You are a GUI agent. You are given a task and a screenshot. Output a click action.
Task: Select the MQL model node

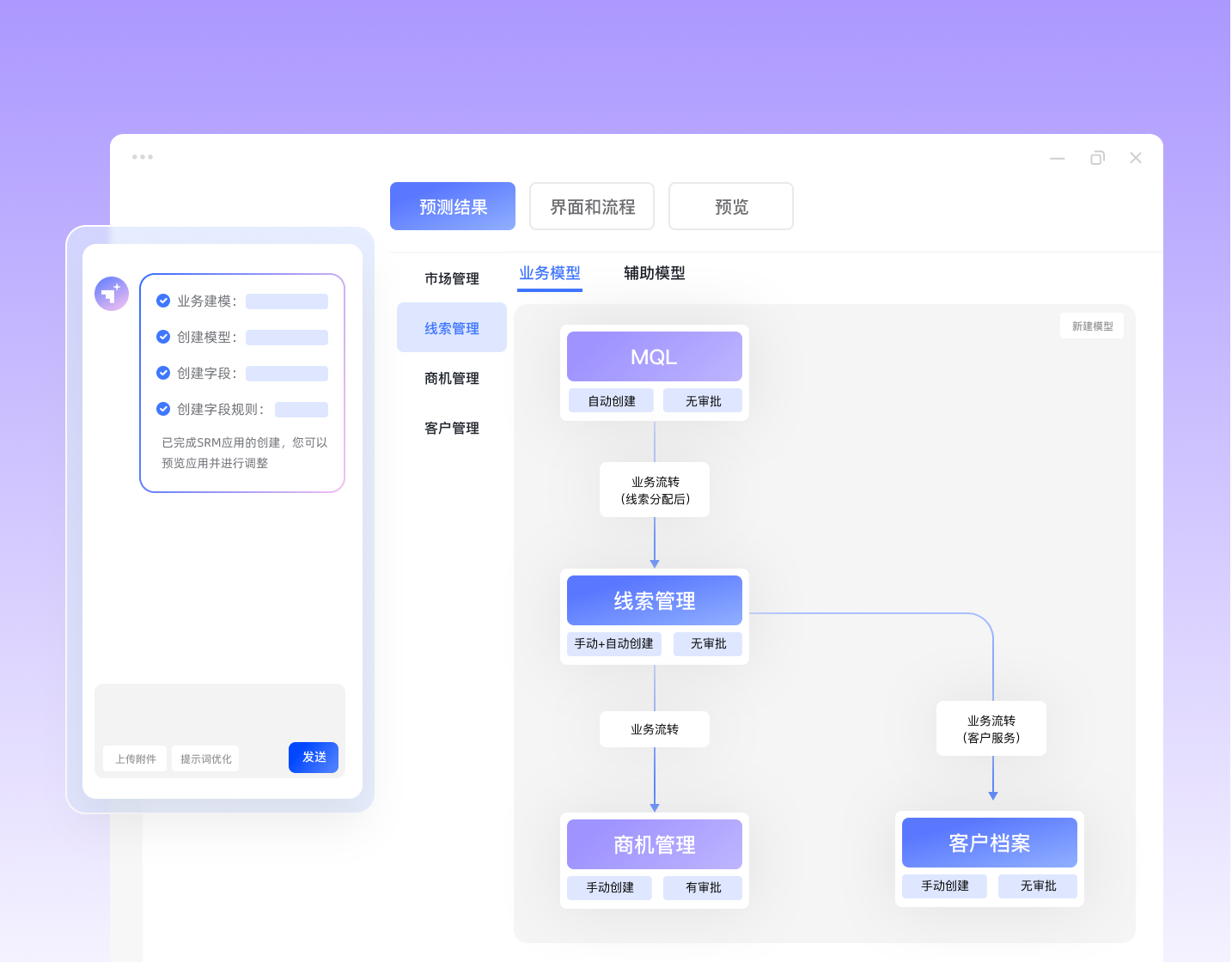click(x=654, y=356)
